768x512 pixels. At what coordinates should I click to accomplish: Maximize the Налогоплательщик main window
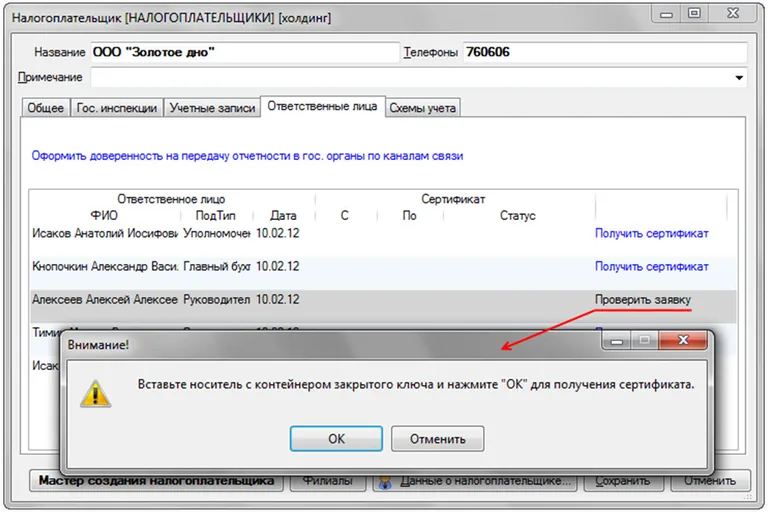point(694,13)
